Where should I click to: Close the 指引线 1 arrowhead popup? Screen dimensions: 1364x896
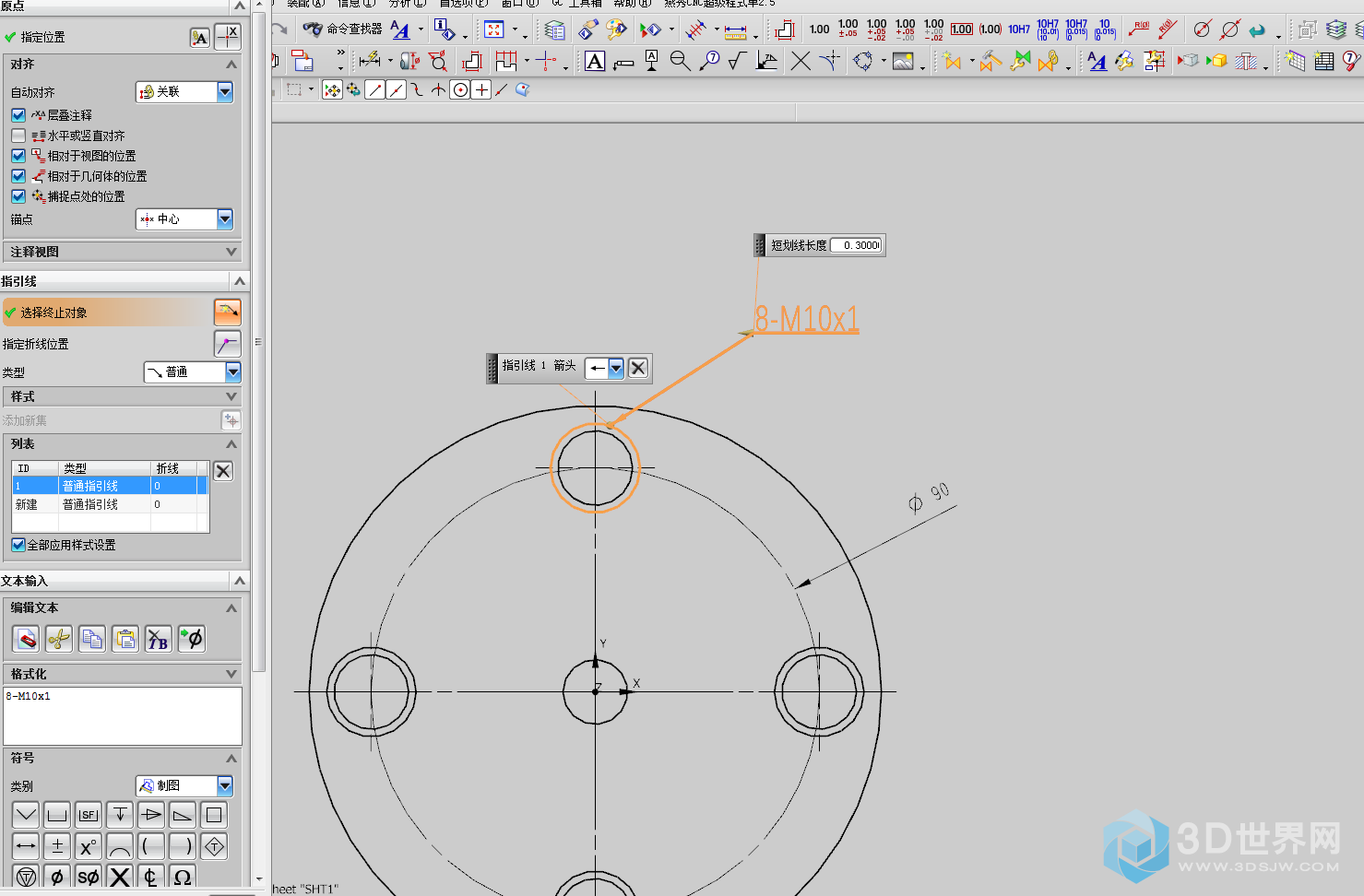tap(638, 369)
